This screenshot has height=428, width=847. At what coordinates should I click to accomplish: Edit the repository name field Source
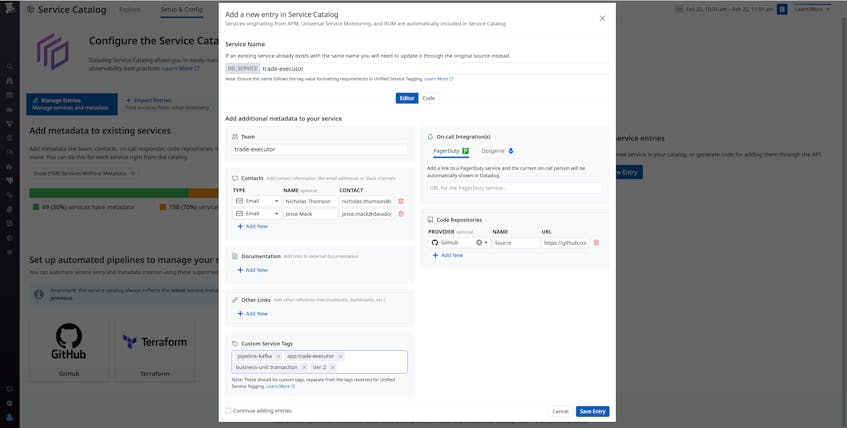click(516, 243)
